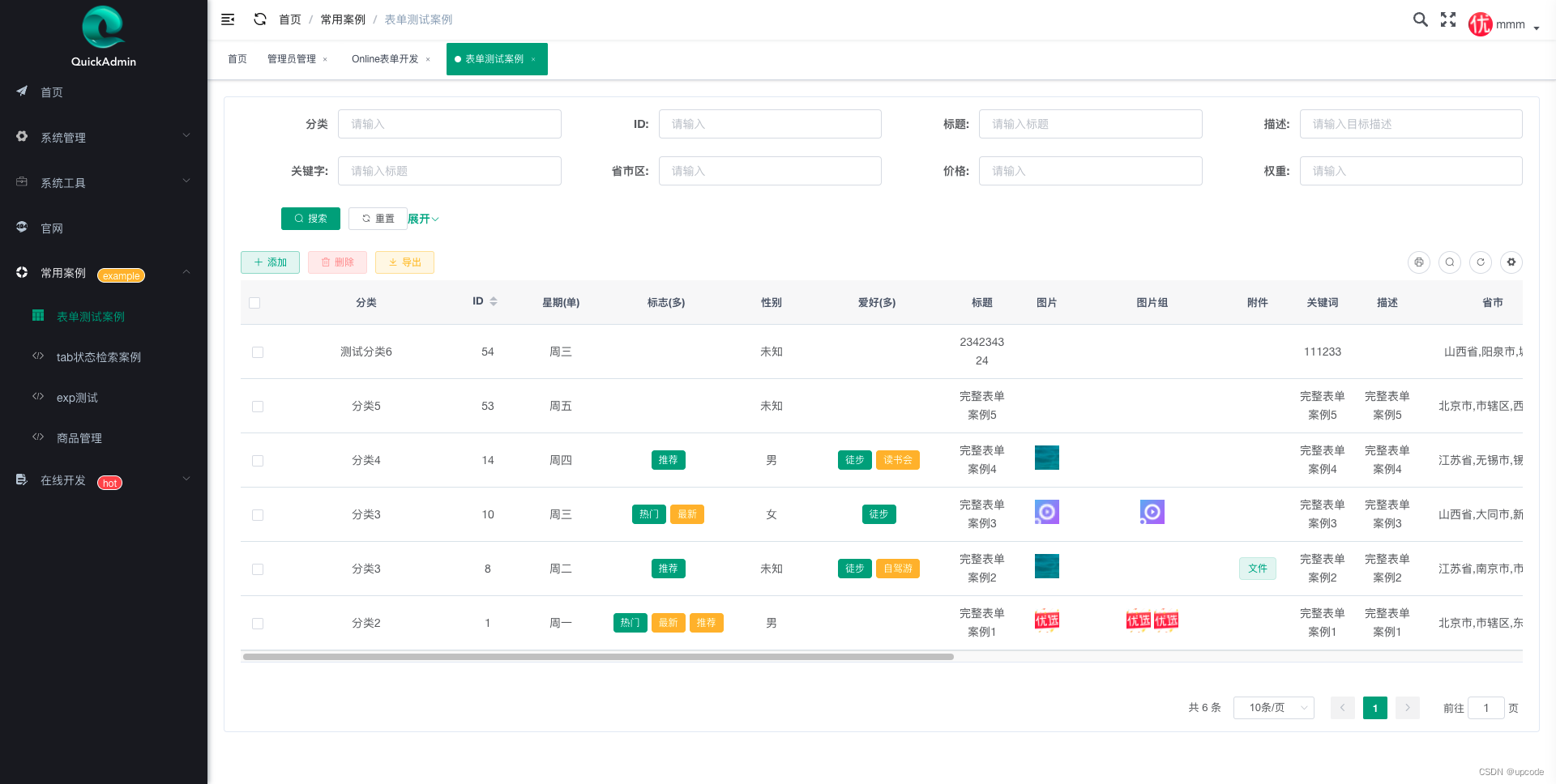Open the global search magnifier icon
1556x784 pixels.
tap(1420, 19)
